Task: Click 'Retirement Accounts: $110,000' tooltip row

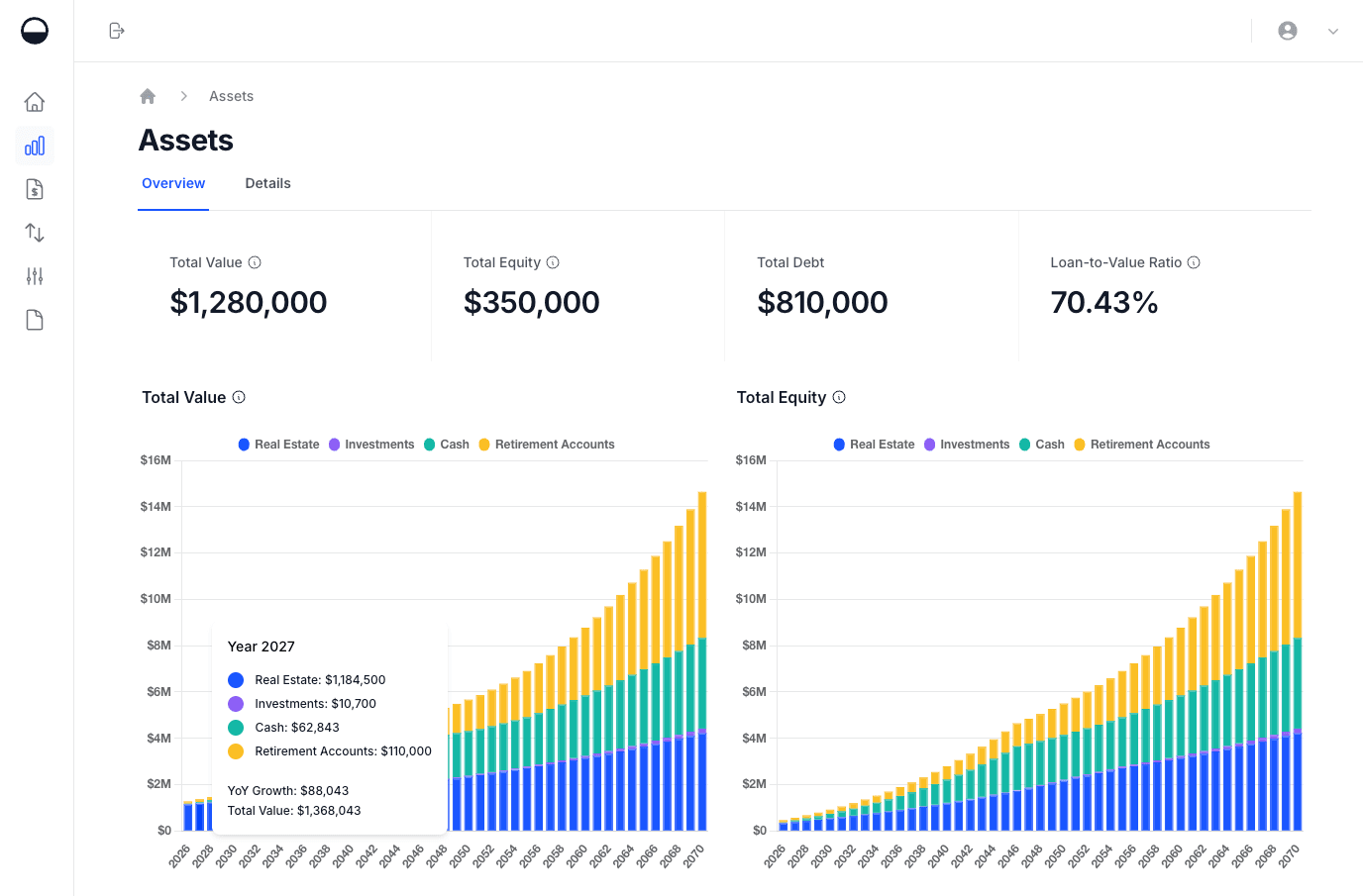Action: click(330, 751)
